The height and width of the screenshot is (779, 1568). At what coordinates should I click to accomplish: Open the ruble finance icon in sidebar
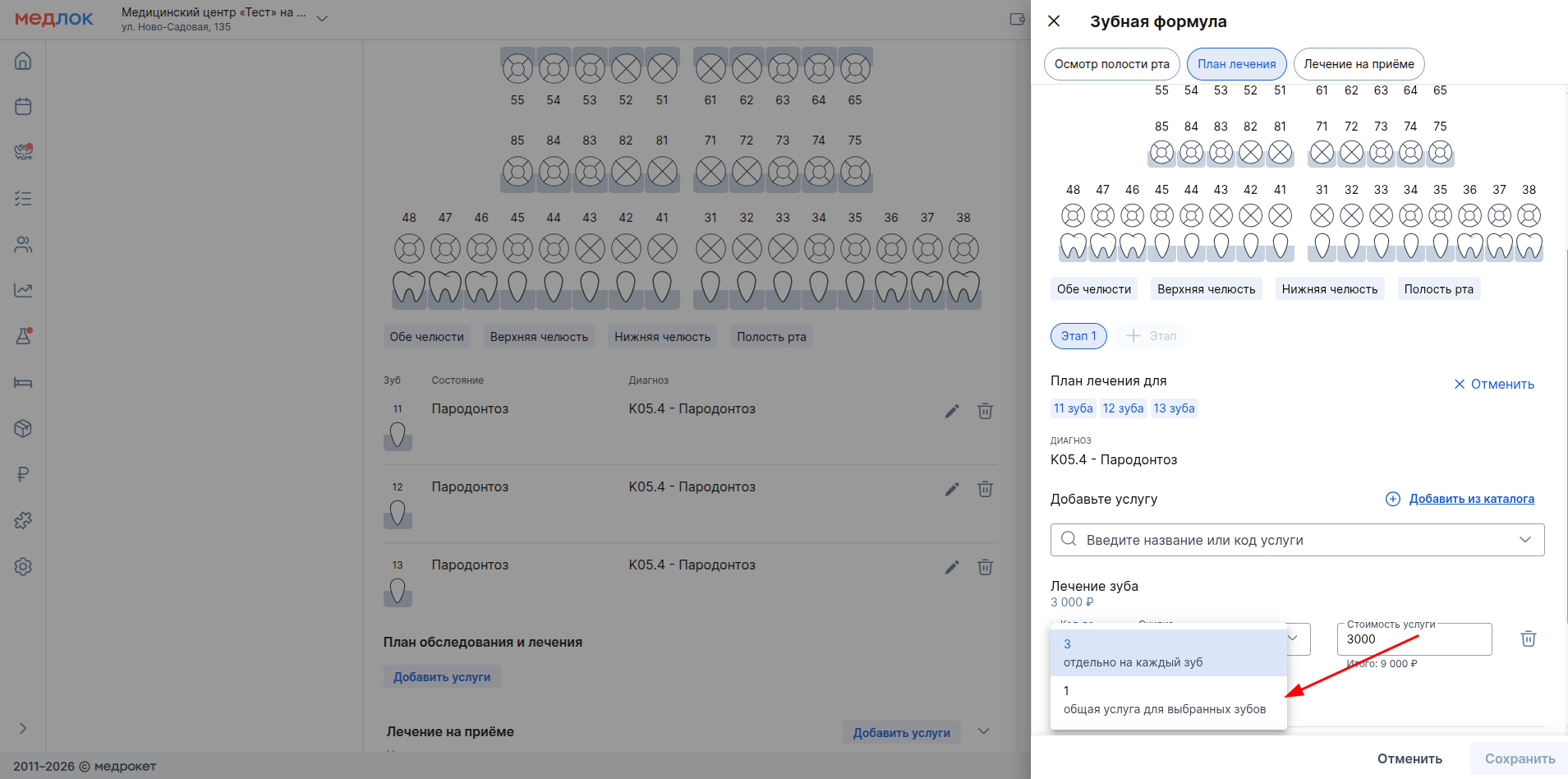[23, 475]
